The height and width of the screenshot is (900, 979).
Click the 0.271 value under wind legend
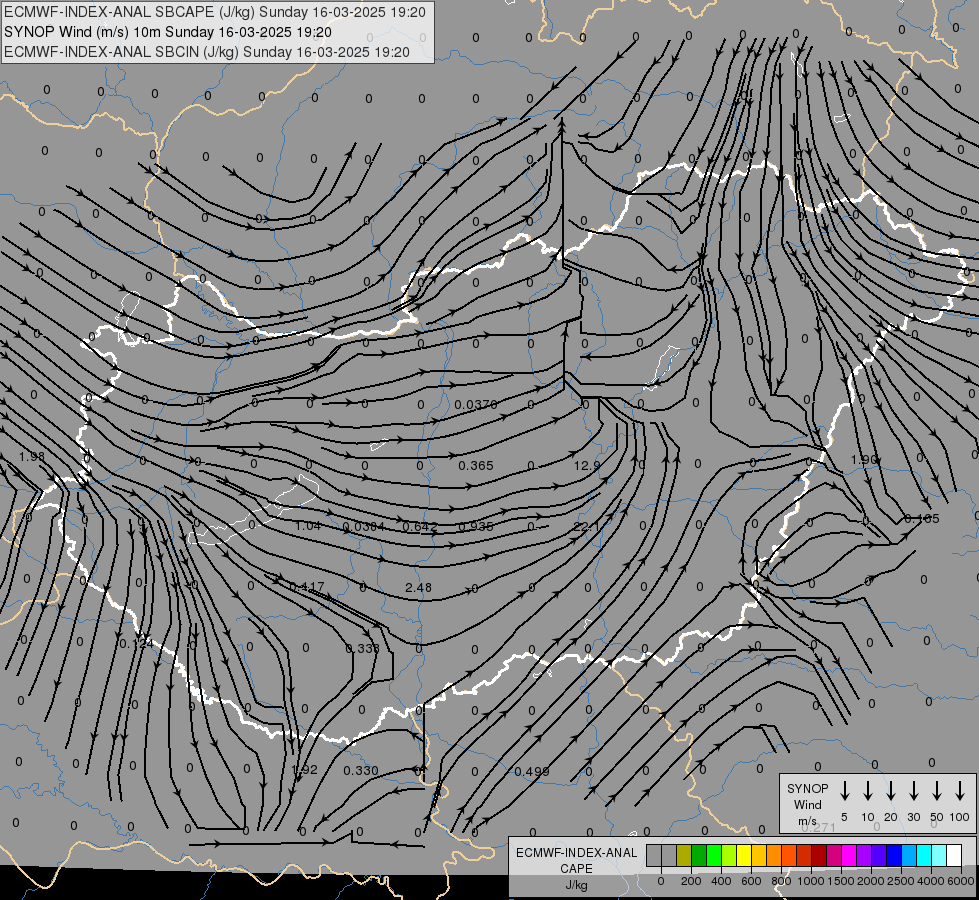click(818, 828)
